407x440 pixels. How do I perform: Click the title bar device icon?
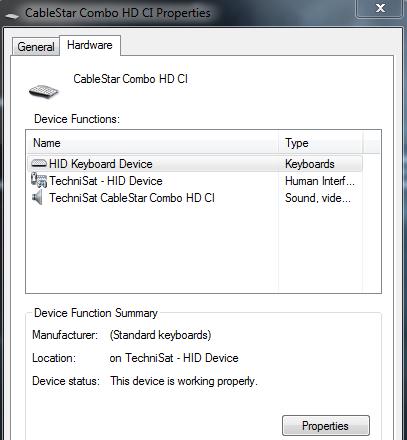point(12,15)
